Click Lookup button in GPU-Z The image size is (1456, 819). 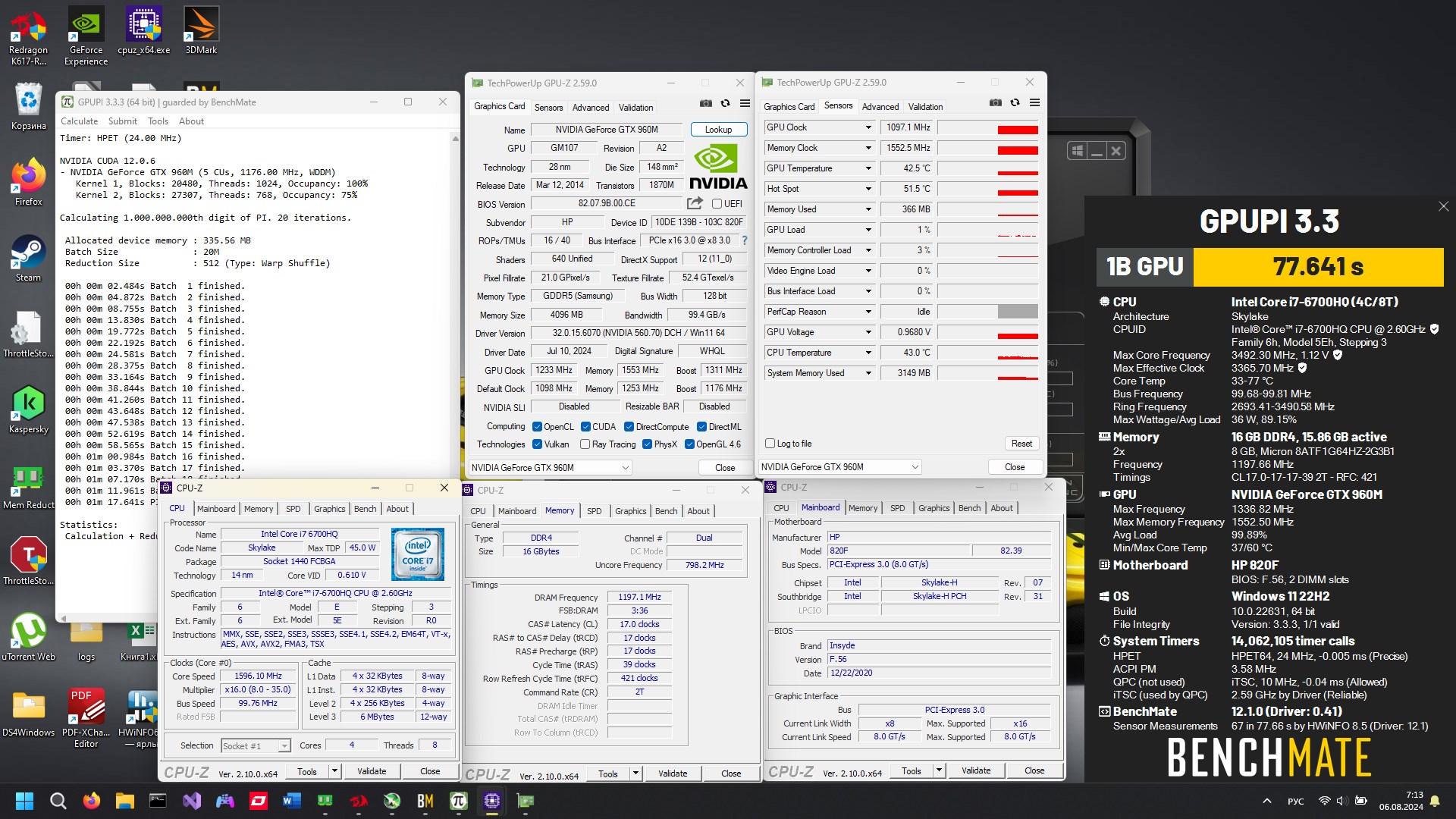pos(718,130)
